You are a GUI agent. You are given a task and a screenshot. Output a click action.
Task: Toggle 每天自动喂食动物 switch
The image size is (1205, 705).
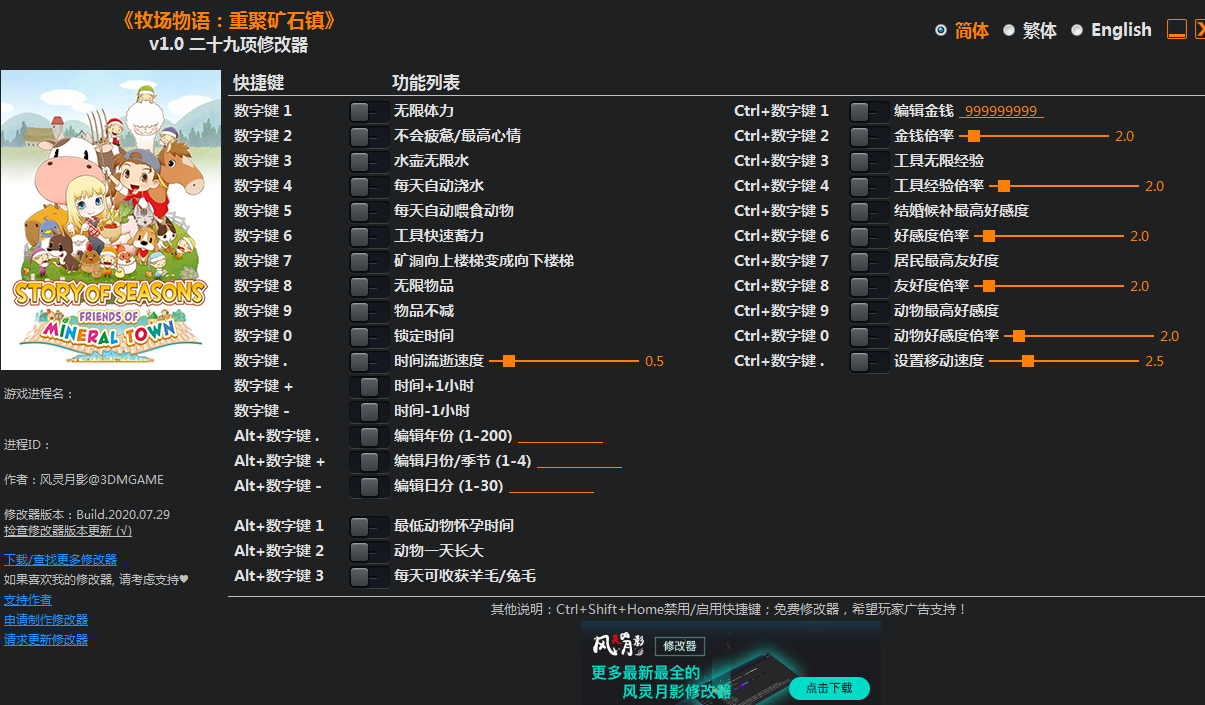point(369,211)
